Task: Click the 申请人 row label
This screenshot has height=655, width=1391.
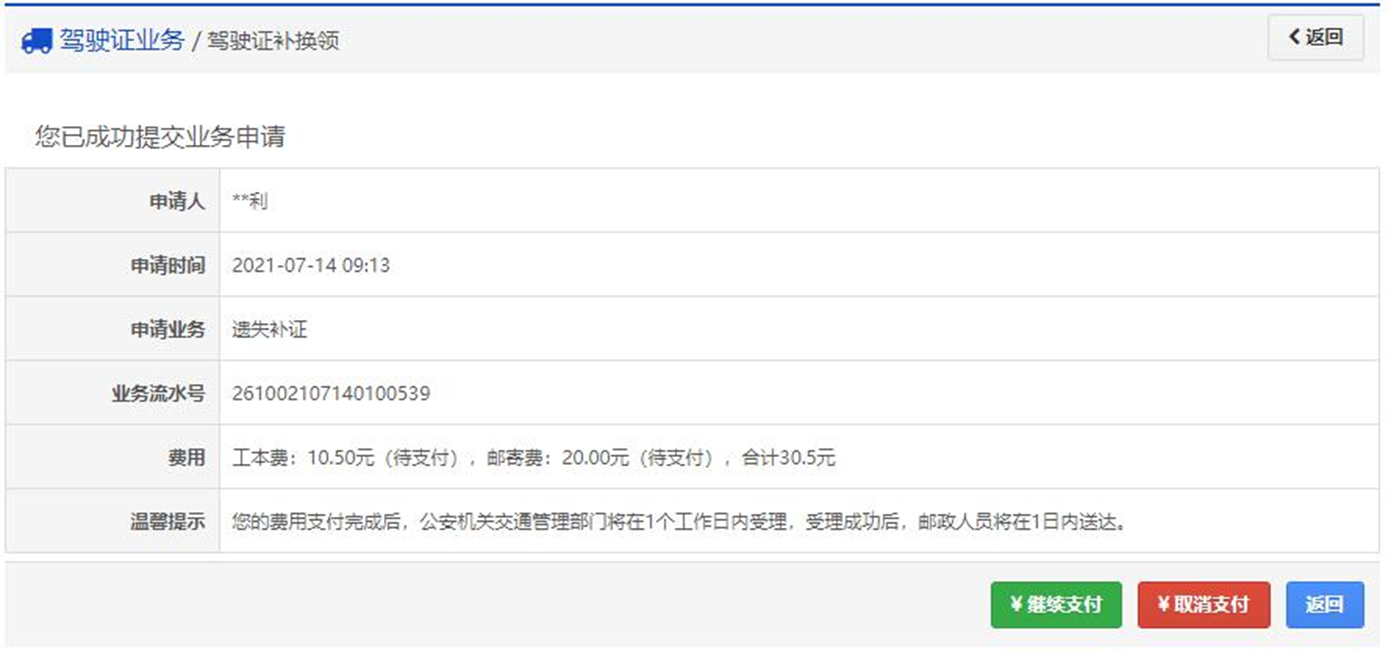Action: [x=177, y=201]
